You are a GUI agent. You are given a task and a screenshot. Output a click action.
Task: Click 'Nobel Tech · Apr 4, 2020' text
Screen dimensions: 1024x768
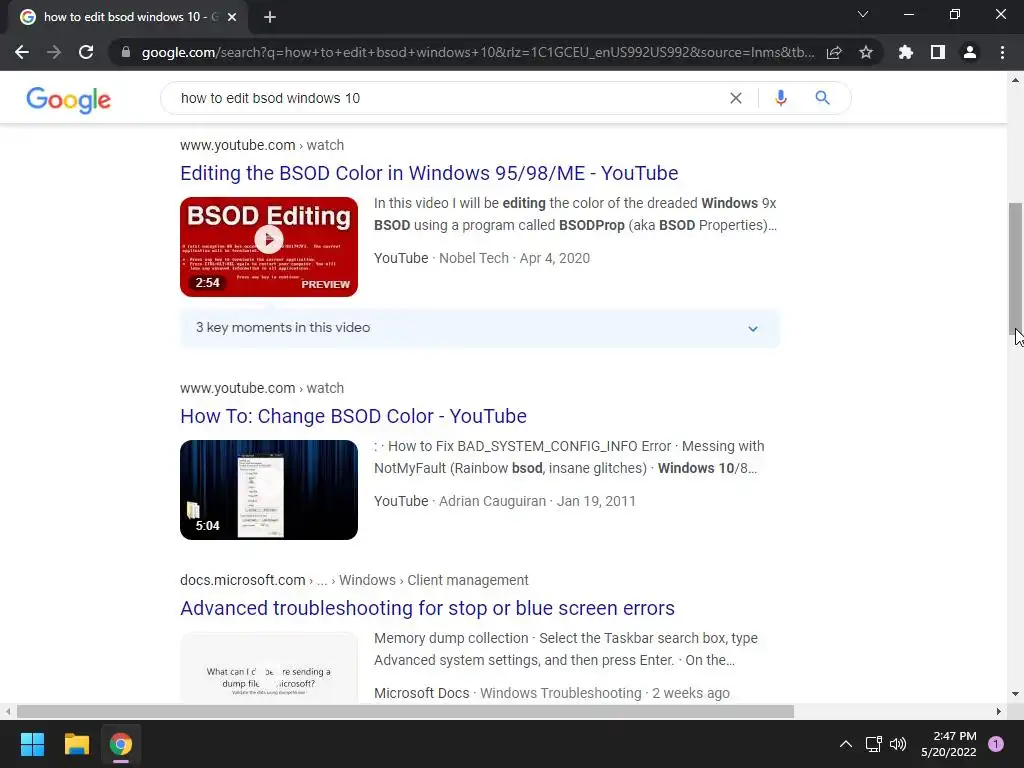pos(515,258)
